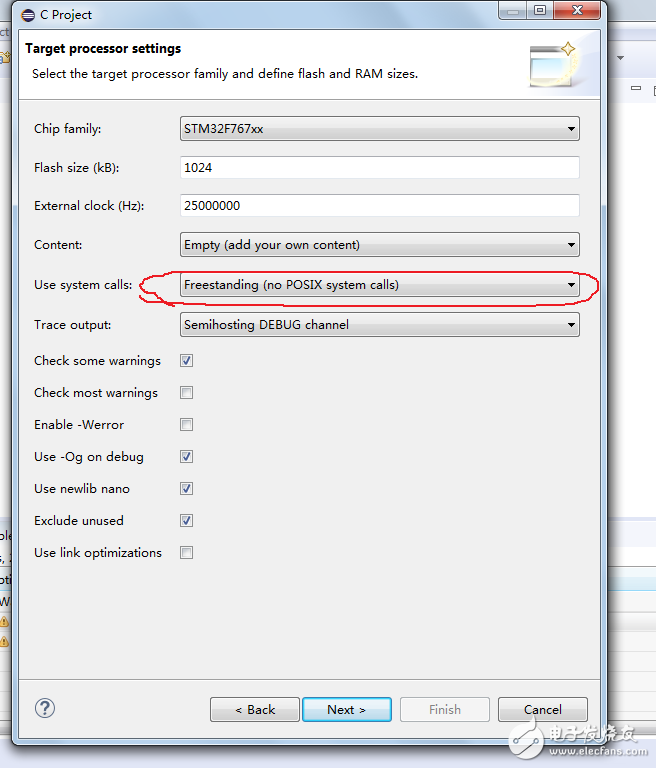Click the help question mark icon
The image size is (656, 768).
pyautogui.click(x=44, y=708)
